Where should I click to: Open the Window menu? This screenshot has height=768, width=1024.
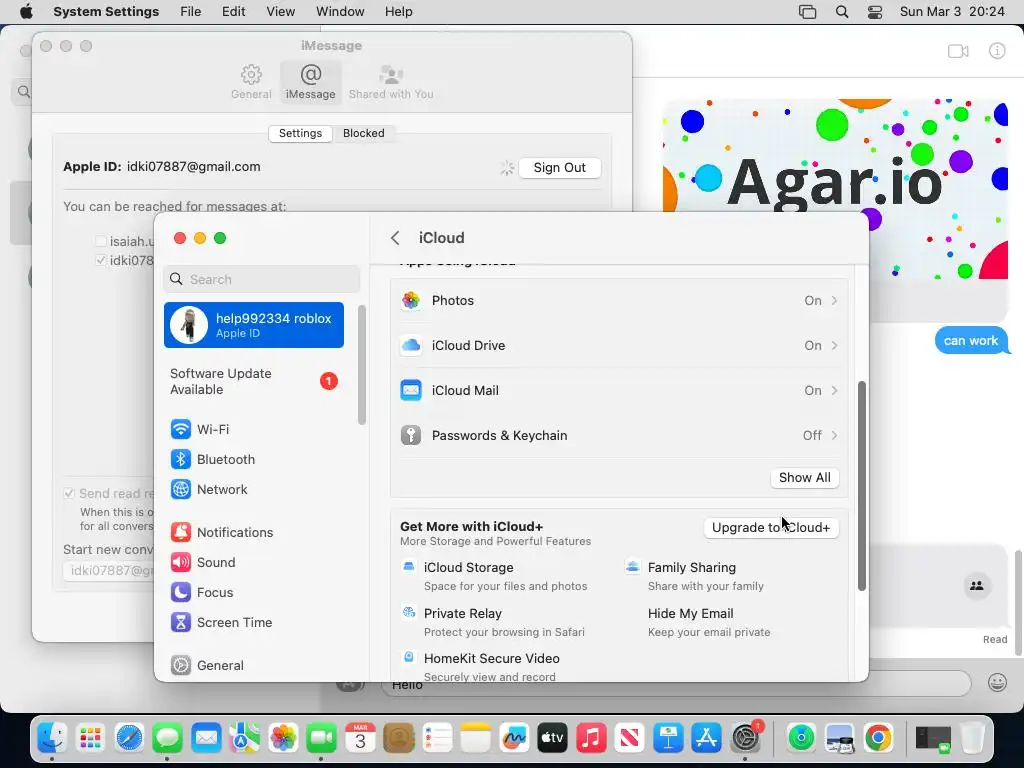coord(340,12)
